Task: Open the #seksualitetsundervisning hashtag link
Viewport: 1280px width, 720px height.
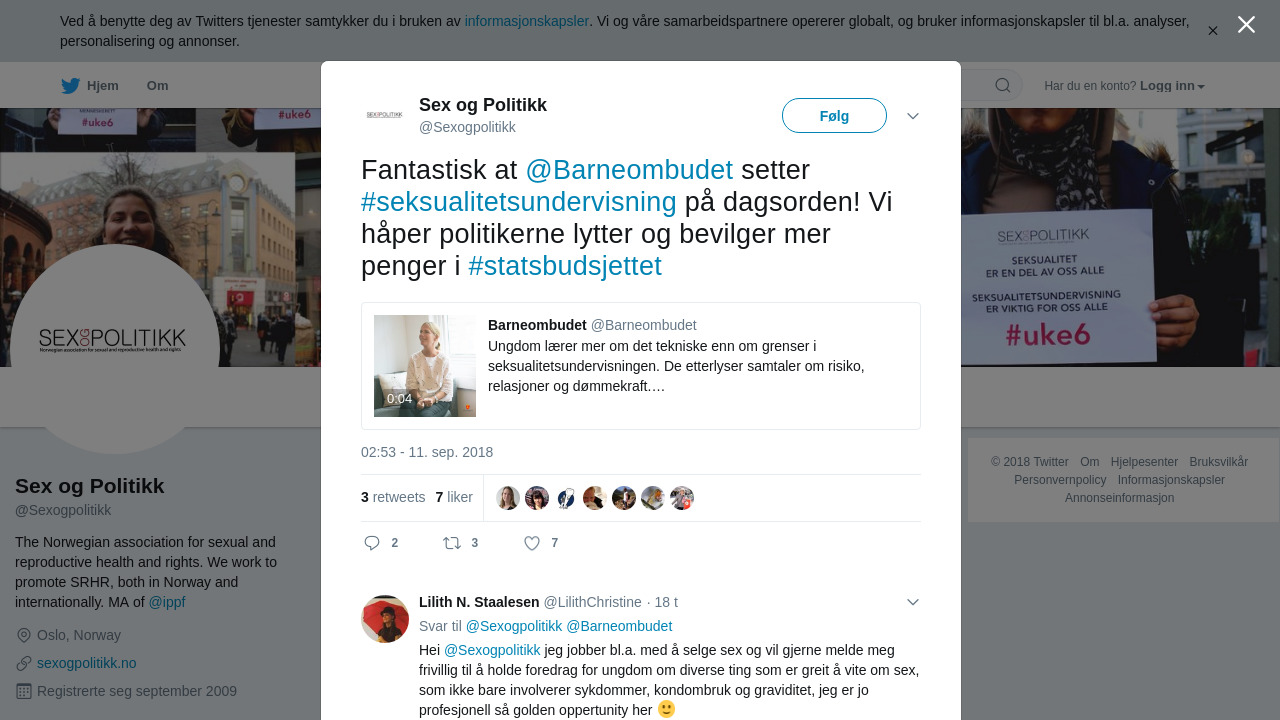Action: click(x=519, y=202)
